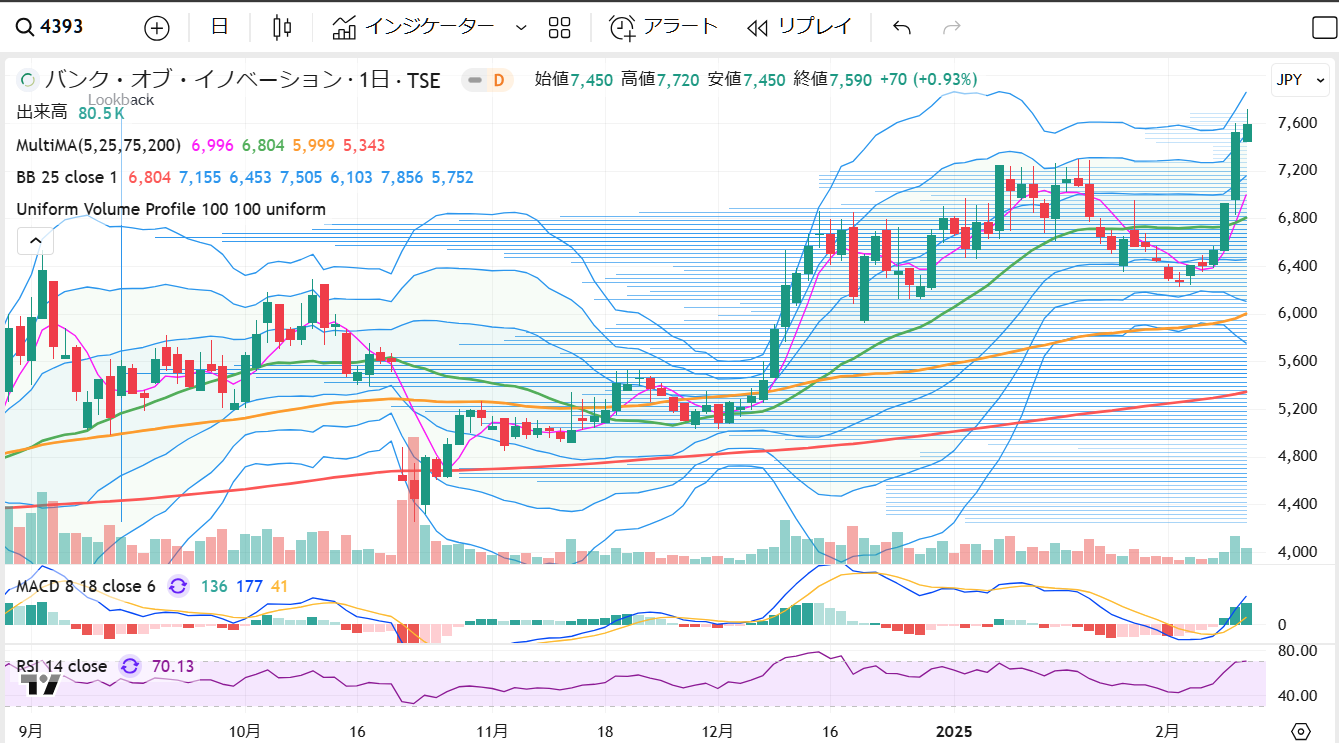1339x743 pixels.
Task: Expand the indicator favorites dropdown arrow
Action: 521,28
